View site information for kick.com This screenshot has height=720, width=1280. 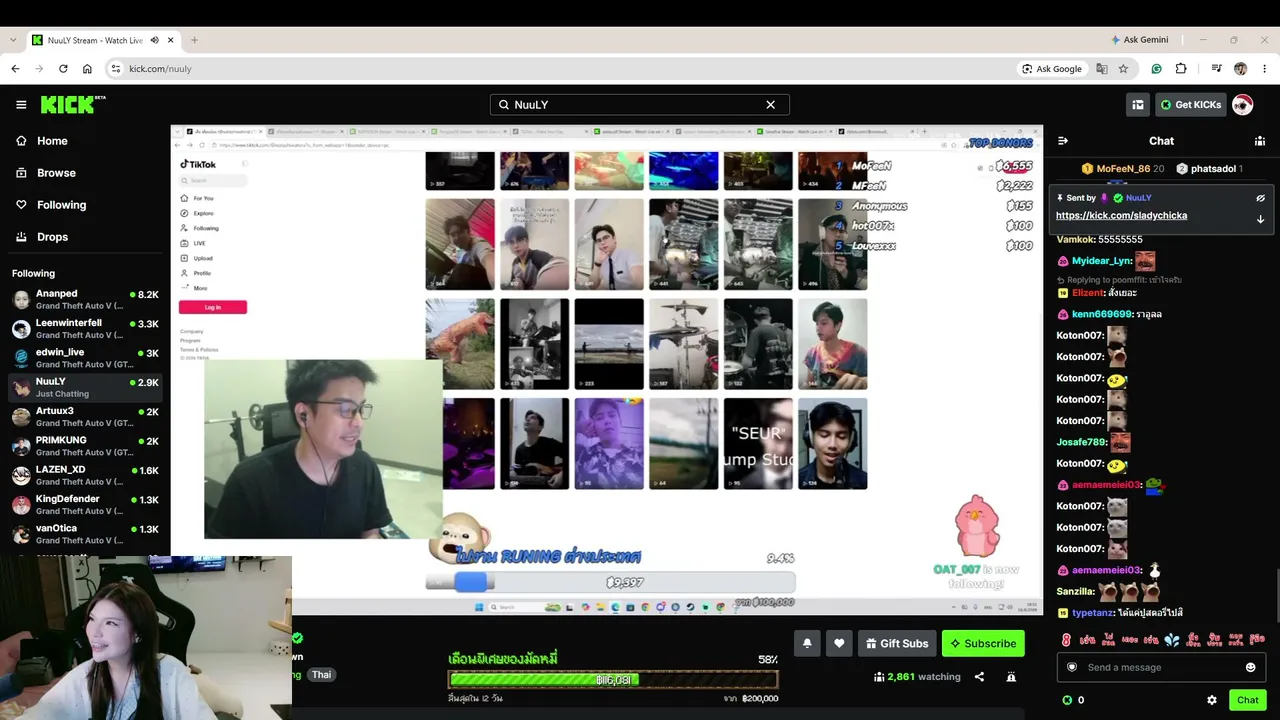pos(116,69)
